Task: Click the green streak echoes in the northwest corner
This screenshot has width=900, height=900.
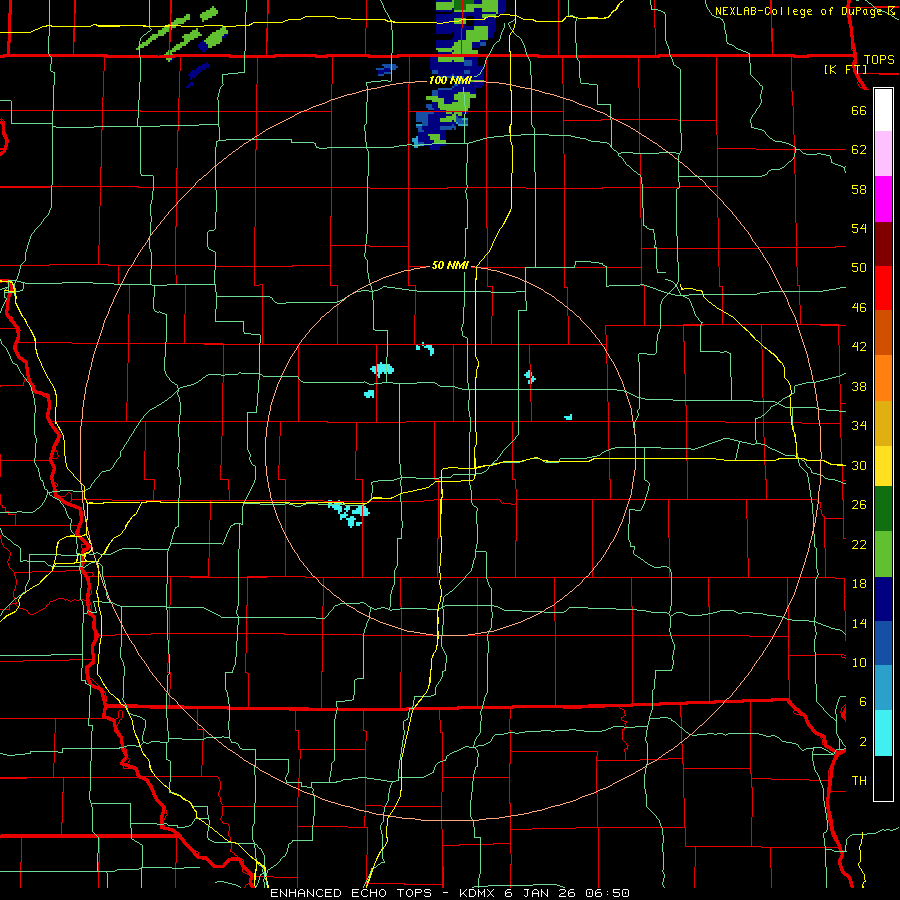Action: click(x=182, y=32)
